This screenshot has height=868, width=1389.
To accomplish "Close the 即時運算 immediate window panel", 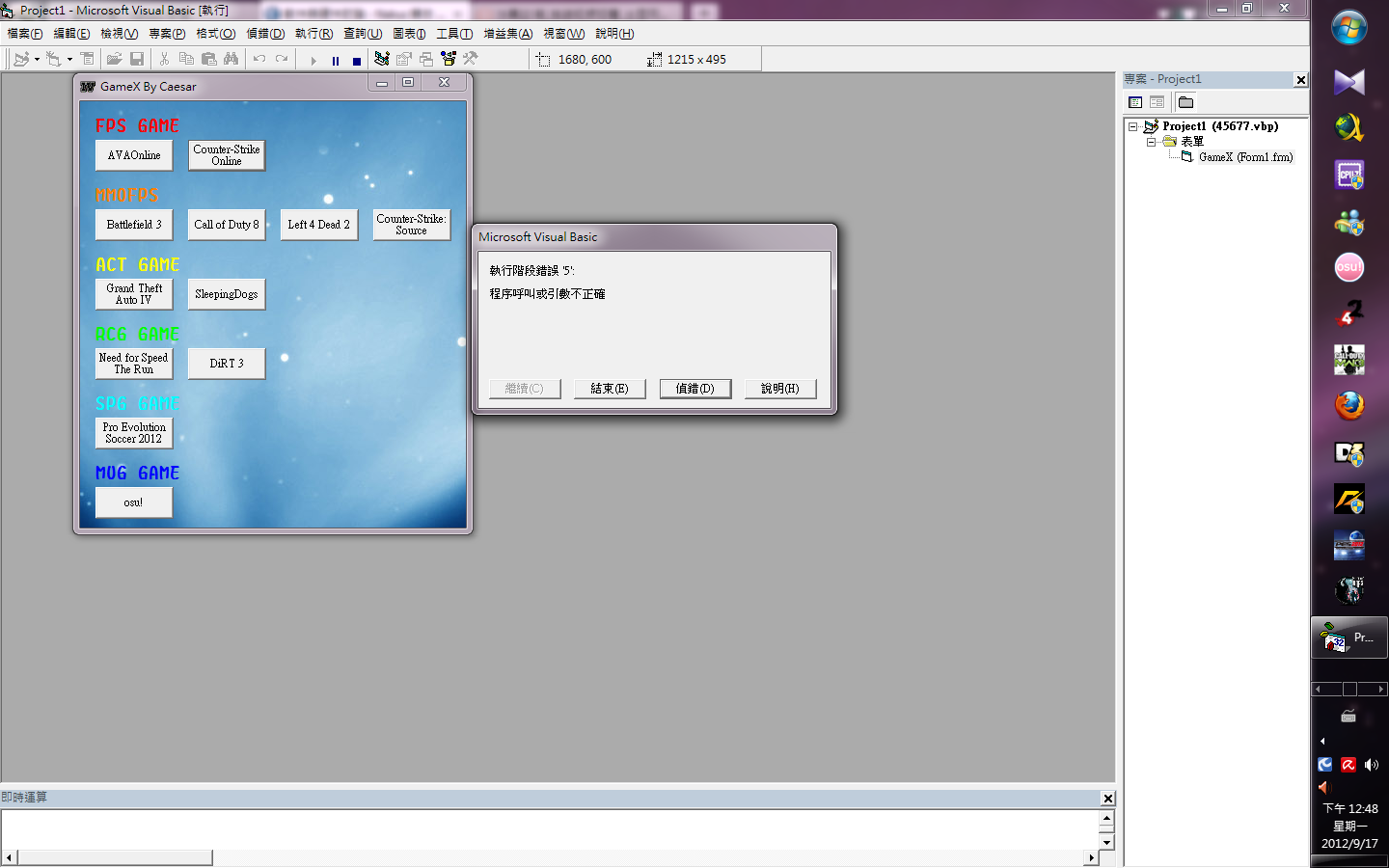I will point(1108,799).
